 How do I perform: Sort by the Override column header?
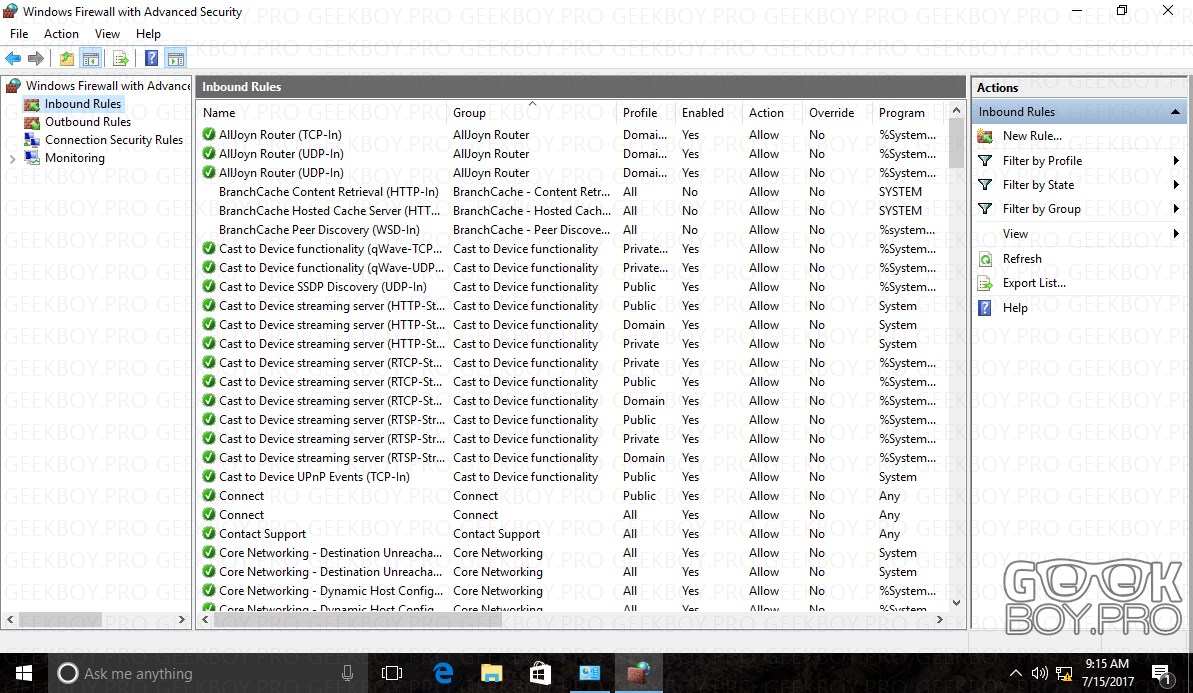point(837,113)
